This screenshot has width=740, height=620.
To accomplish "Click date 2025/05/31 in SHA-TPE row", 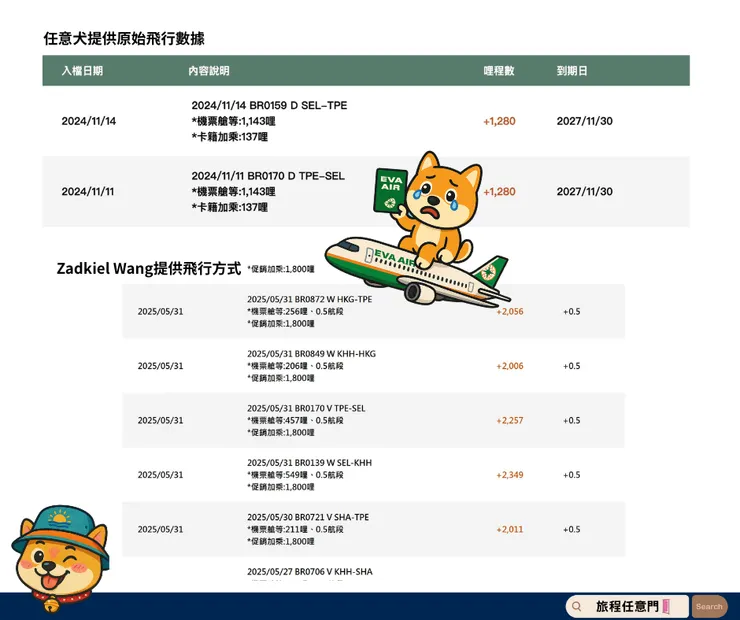I will (x=160, y=529).
